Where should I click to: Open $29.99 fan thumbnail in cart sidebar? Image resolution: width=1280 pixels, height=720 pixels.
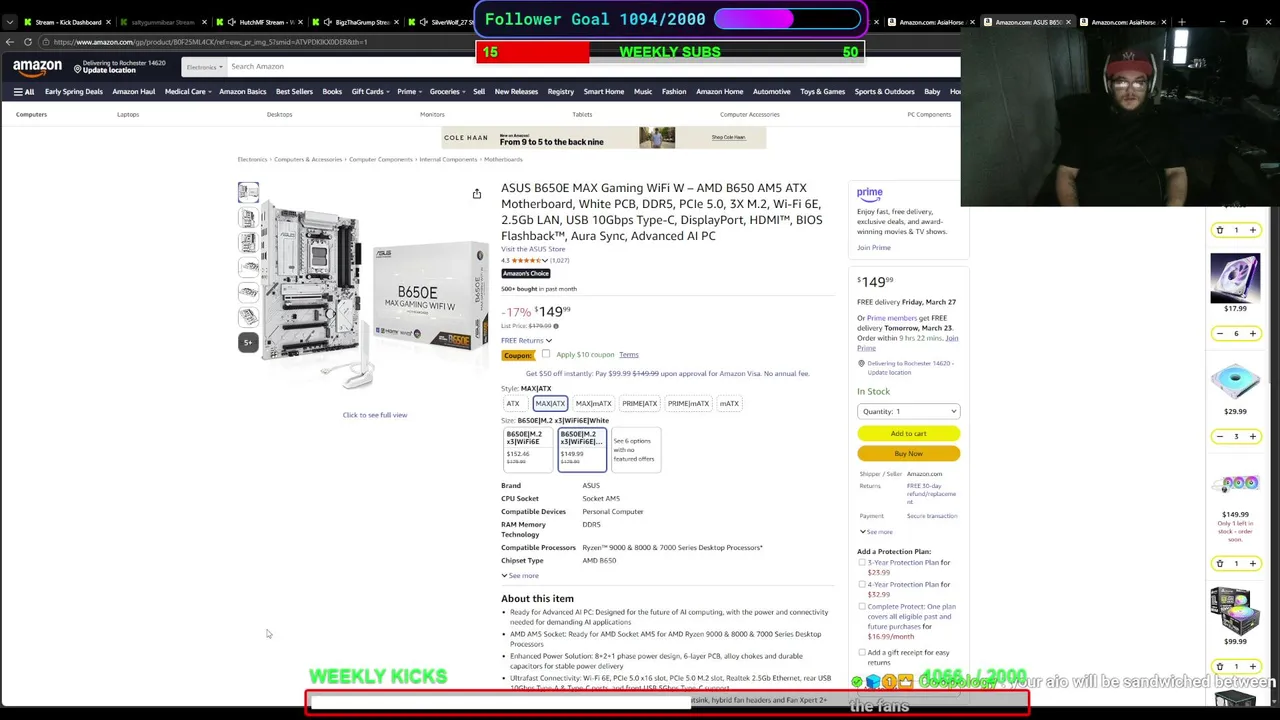tap(1235, 381)
